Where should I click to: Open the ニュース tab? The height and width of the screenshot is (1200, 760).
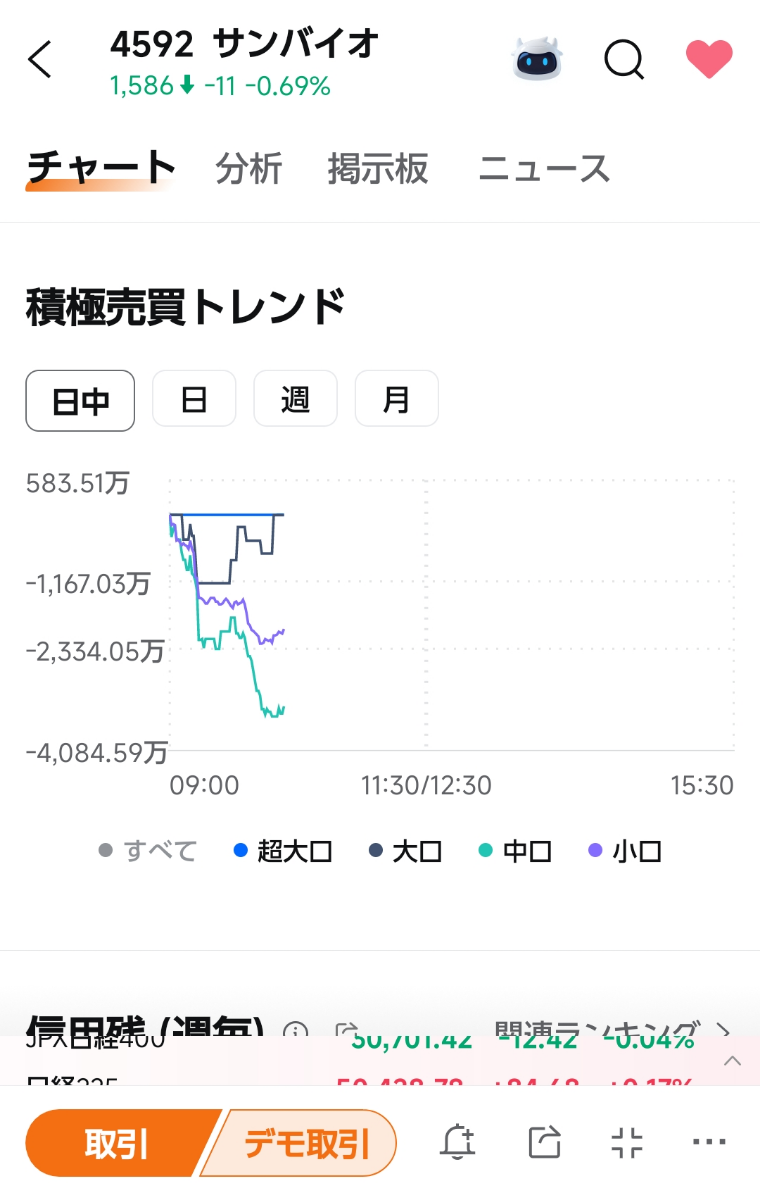pyautogui.click(x=543, y=169)
